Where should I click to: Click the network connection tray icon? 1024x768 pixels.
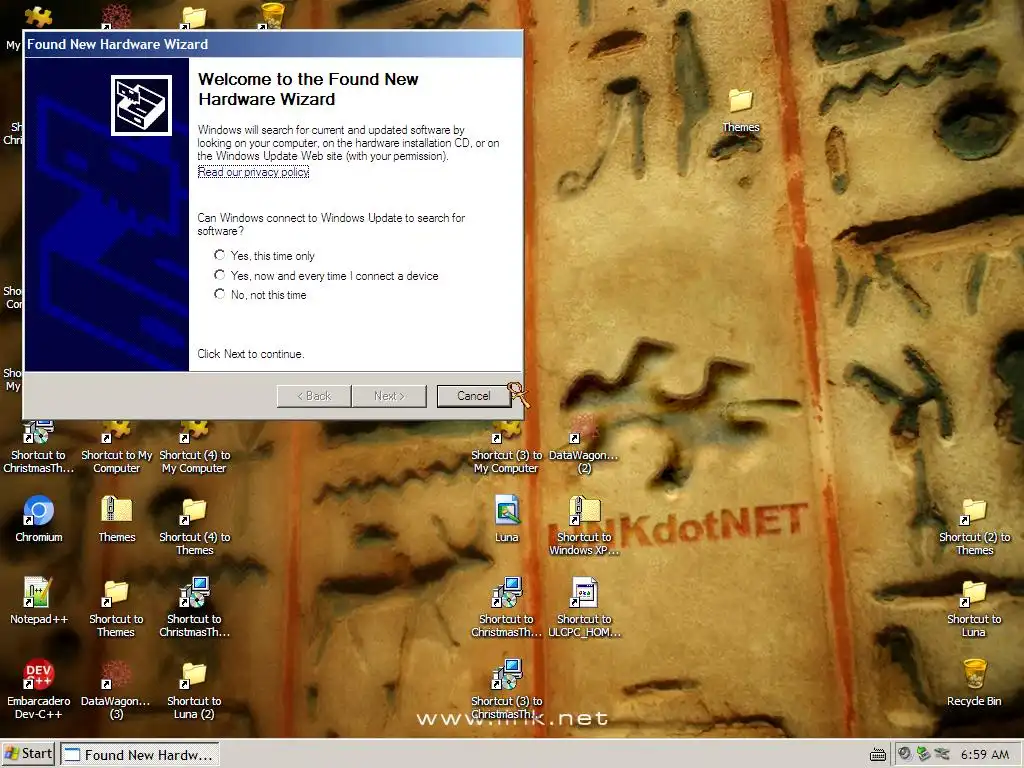click(x=941, y=754)
